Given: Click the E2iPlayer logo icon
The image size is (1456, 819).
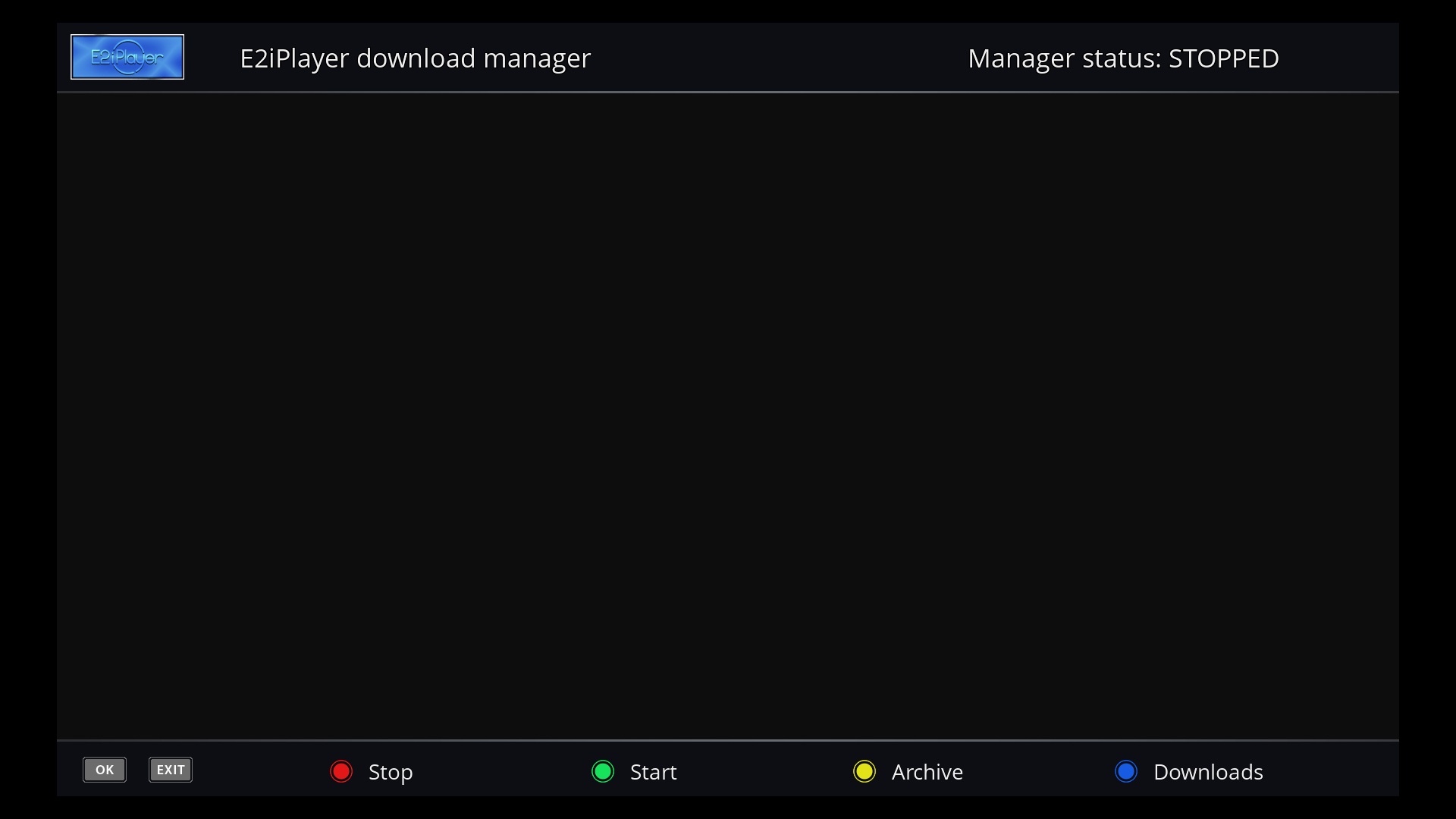Looking at the screenshot, I should point(127,56).
